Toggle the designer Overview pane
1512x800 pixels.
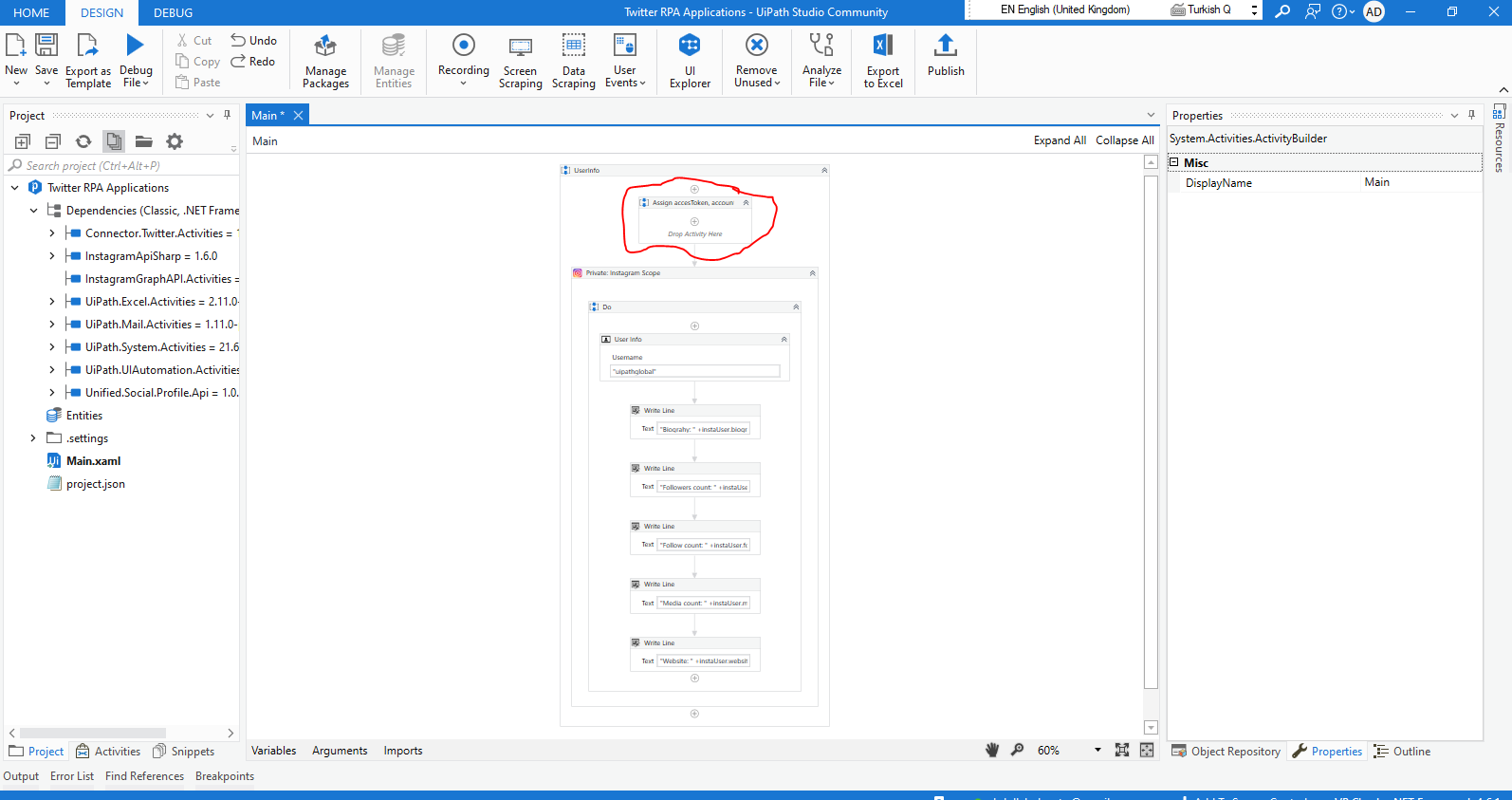pos(1147,750)
